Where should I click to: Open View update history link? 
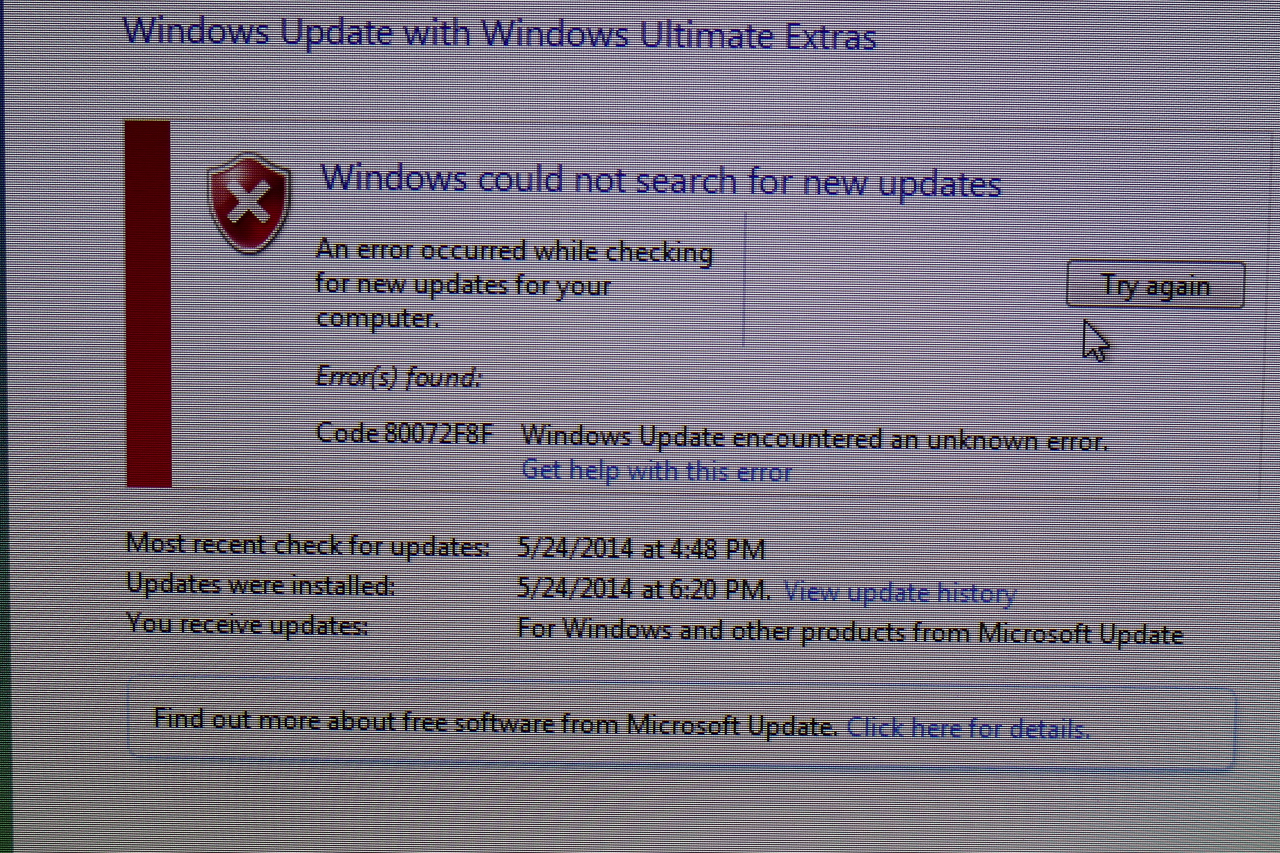[900, 592]
